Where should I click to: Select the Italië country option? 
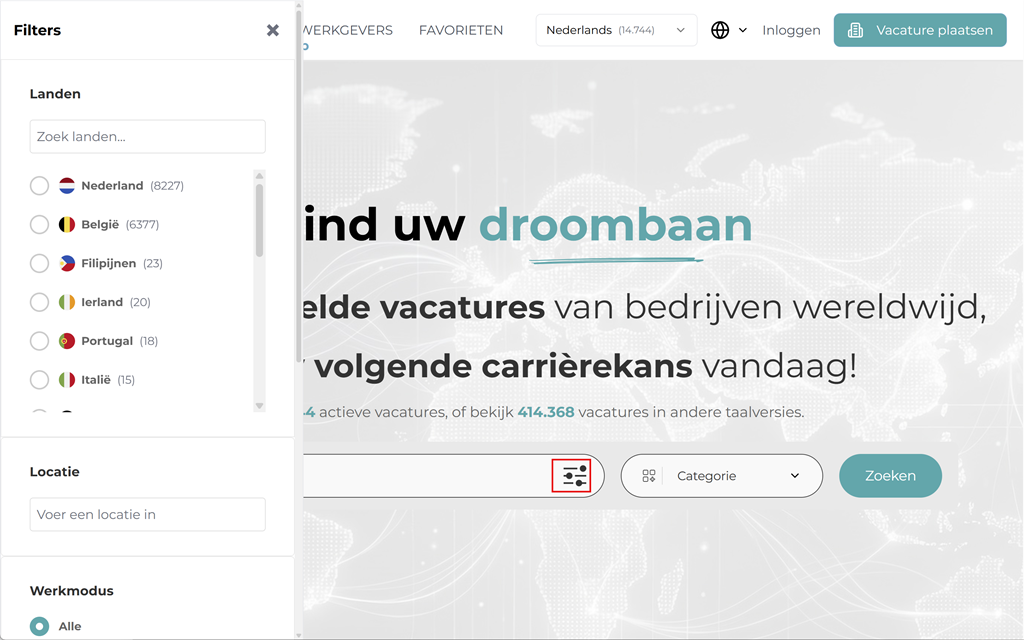[x=39, y=380]
